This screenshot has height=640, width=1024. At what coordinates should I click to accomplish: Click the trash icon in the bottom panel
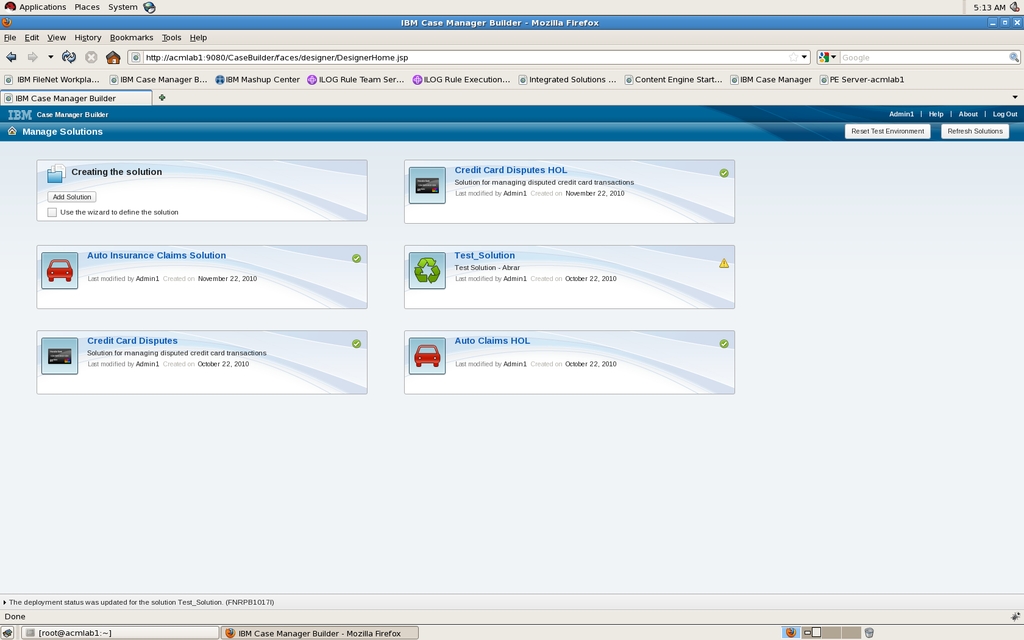pyautogui.click(x=869, y=632)
